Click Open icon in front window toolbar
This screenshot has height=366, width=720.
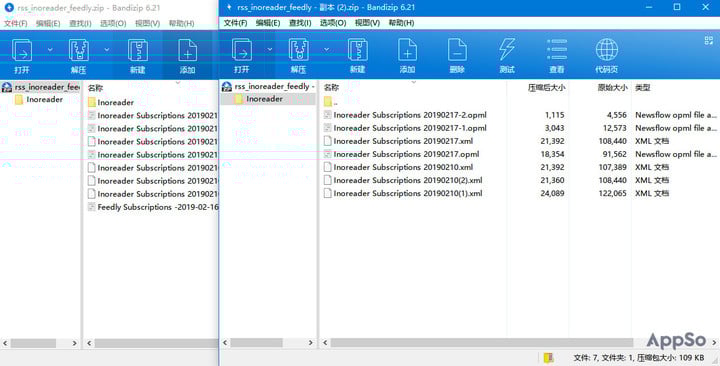coord(242,50)
